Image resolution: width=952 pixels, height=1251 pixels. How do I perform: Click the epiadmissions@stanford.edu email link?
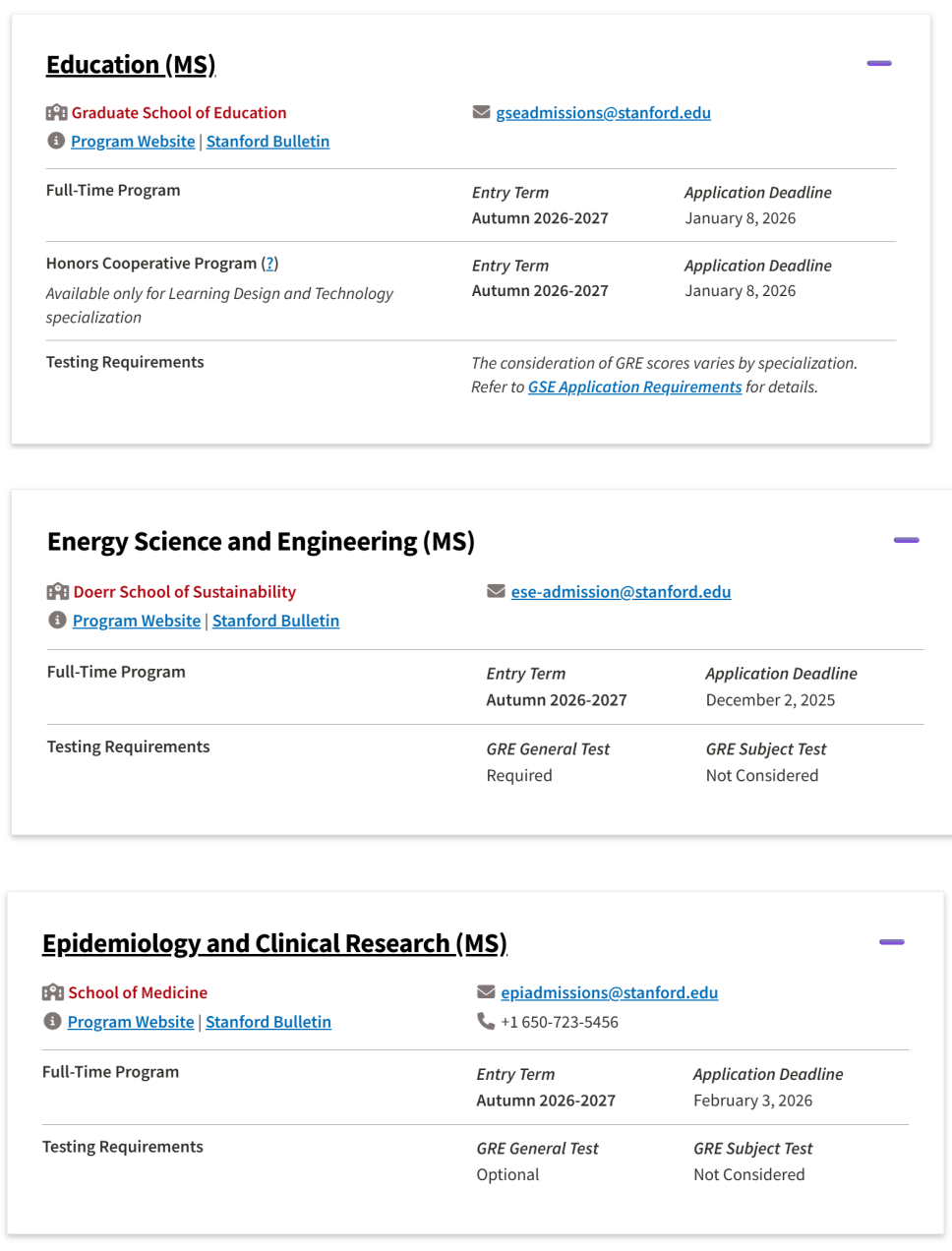click(609, 992)
